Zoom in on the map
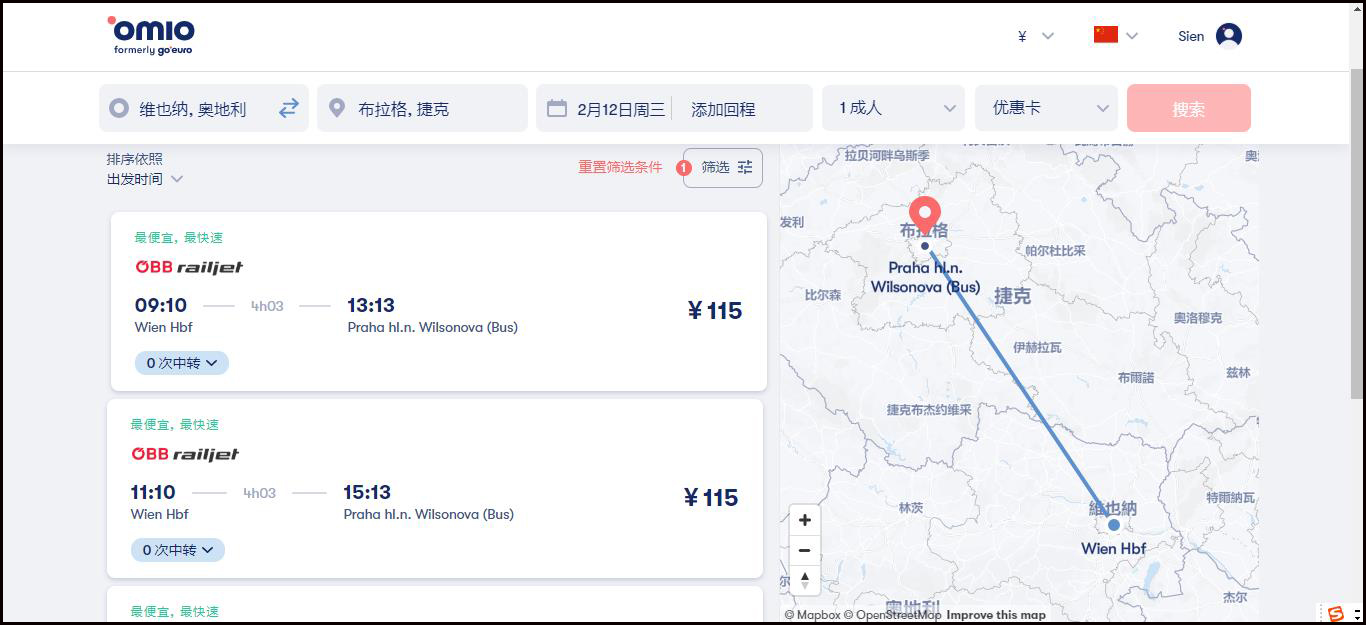This screenshot has width=1366, height=625. [x=805, y=520]
